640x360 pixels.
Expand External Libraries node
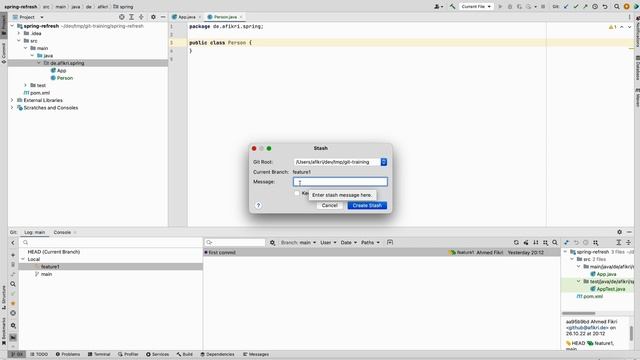click(x=12, y=100)
